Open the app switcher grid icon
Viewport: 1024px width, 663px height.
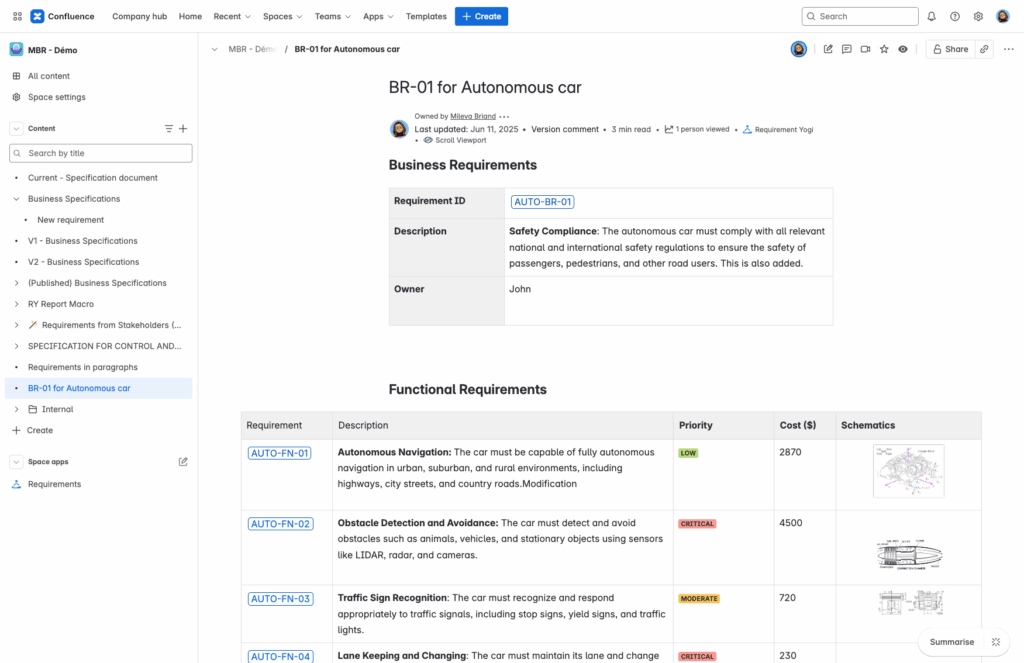tap(16, 16)
